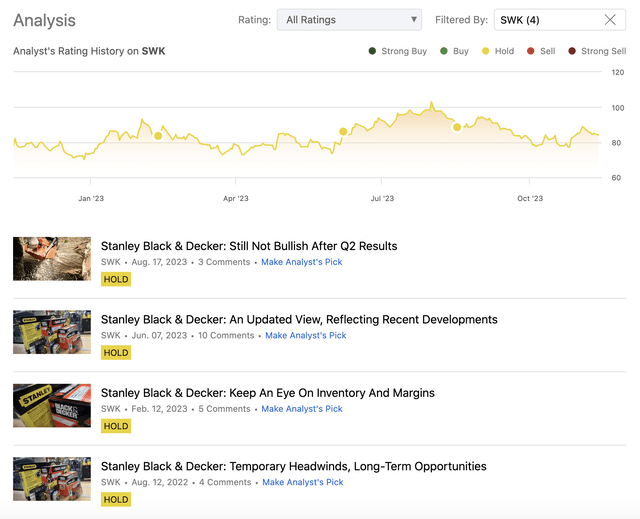Open 'Temporary Headwinds, Long-Term Opportunities' article
This screenshot has width=640, height=519.
(293, 466)
